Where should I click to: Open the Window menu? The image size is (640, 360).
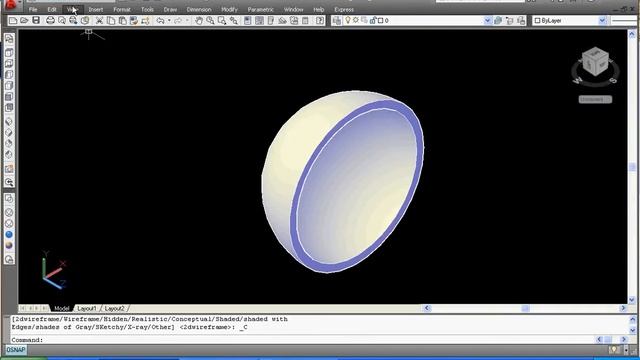pyautogui.click(x=293, y=9)
